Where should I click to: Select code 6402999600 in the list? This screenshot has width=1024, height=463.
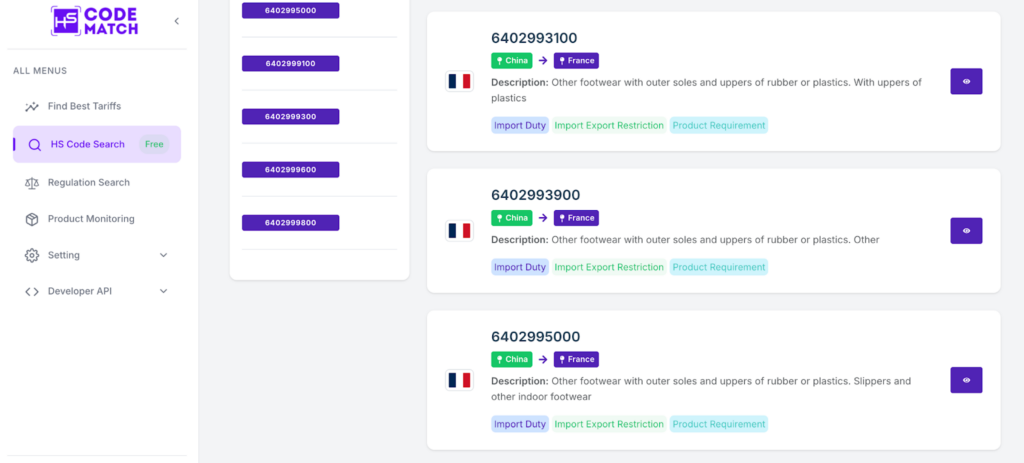(290, 170)
